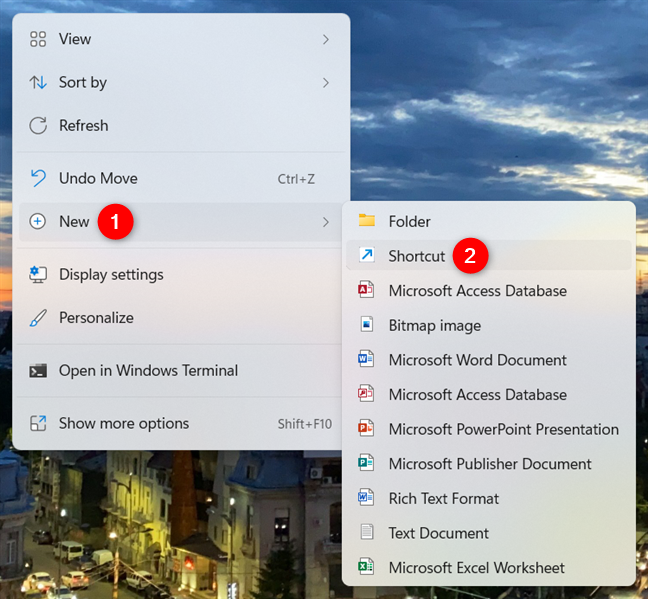The width and height of the screenshot is (648, 599).
Task: Click the Microsoft PowerPoint Presentation icon
Action: coord(366,428)
